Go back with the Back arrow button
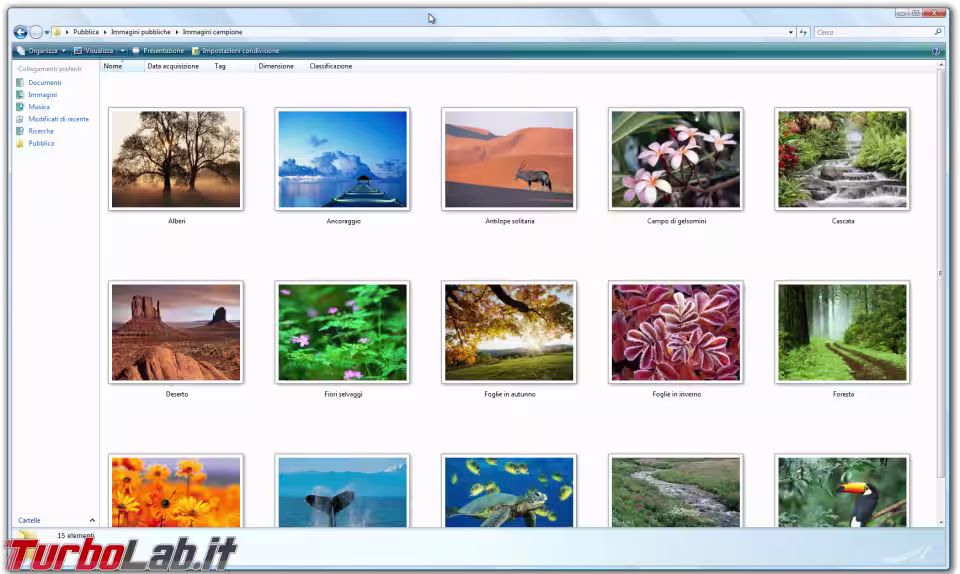This screenshot has height=574, width=960. point(20,32)
